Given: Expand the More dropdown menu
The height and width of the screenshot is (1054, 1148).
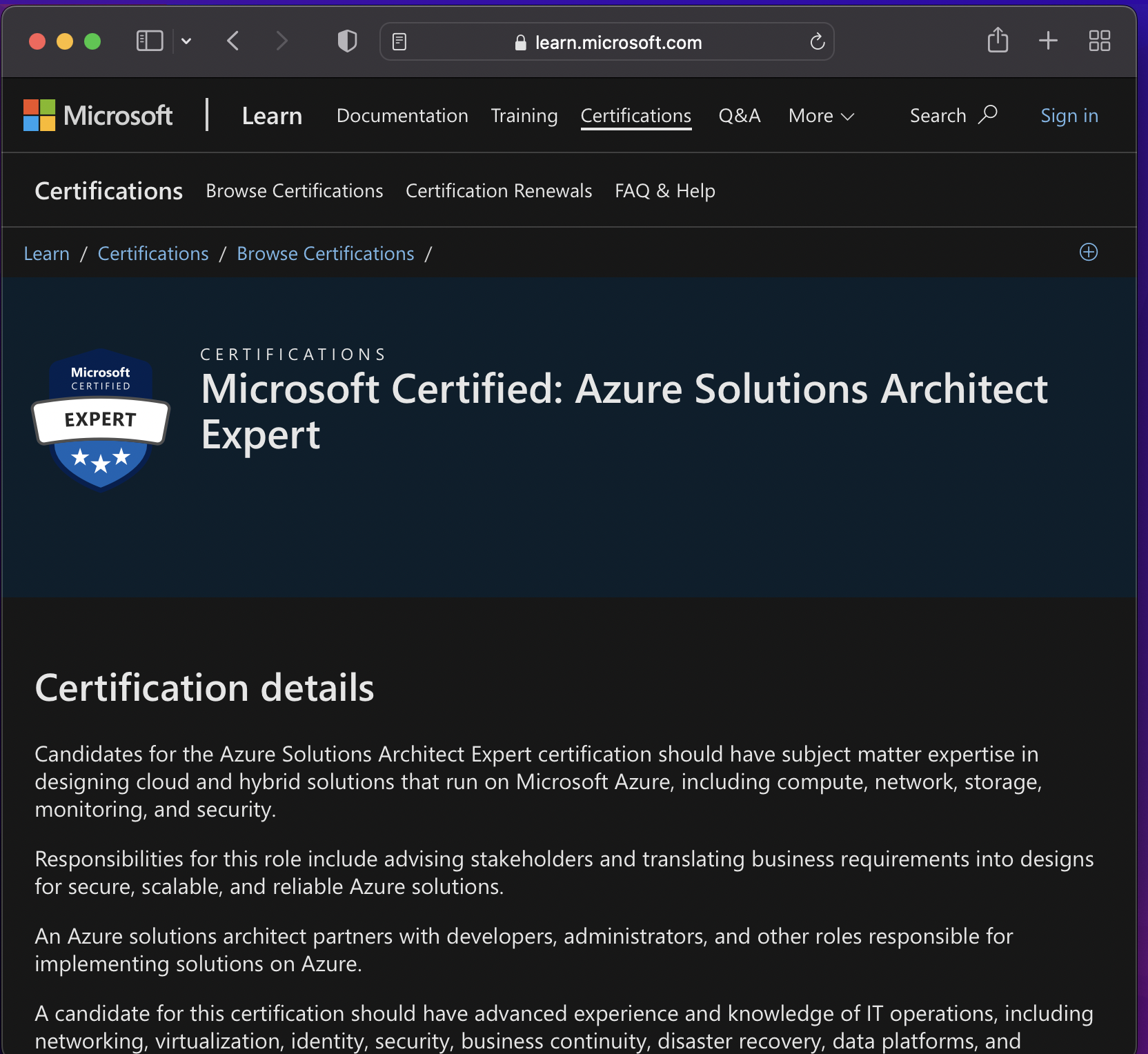Looking at the screenshot, I should pos(821,116).
